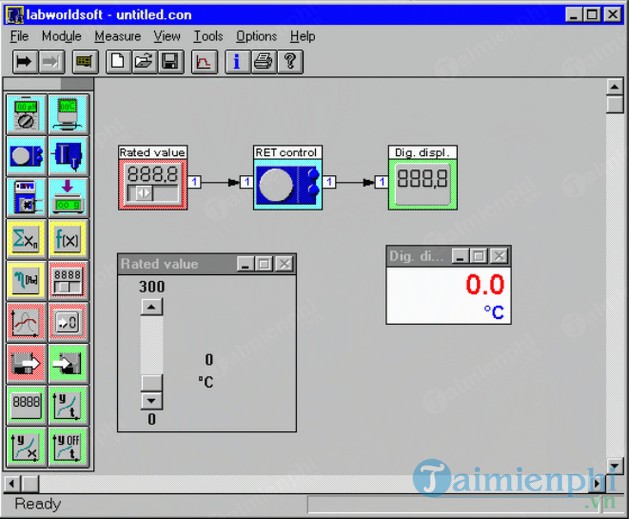Select the y-x plotter module icon

(x=26, y=447)
